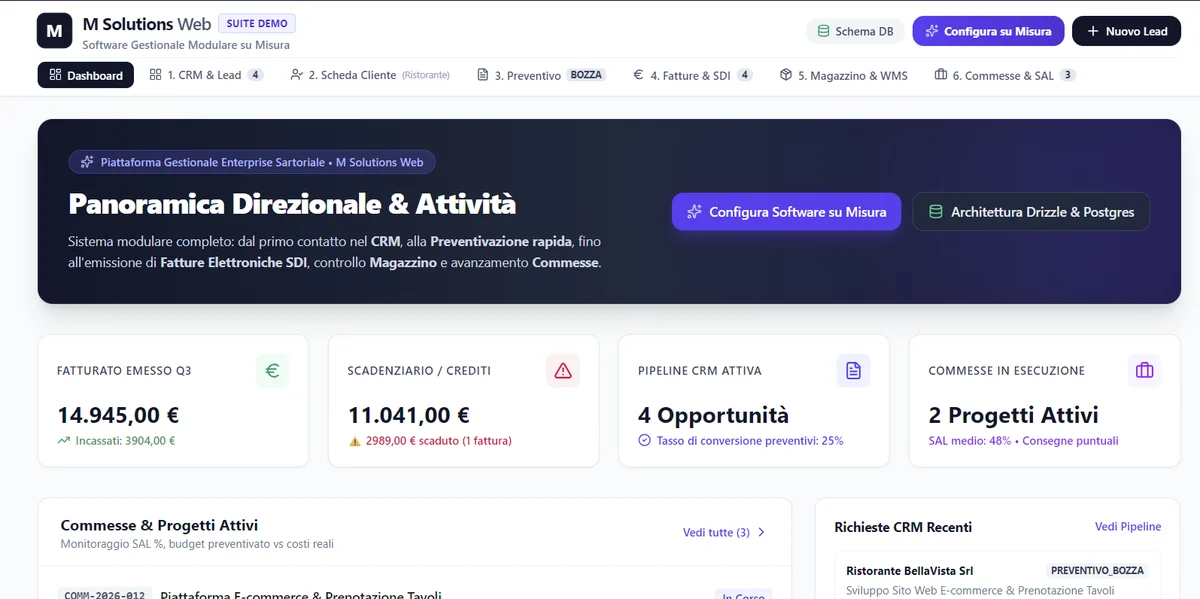Click the database icon in Schema DB
Viewport: 1200px width, 599px height.
point(824,31)
